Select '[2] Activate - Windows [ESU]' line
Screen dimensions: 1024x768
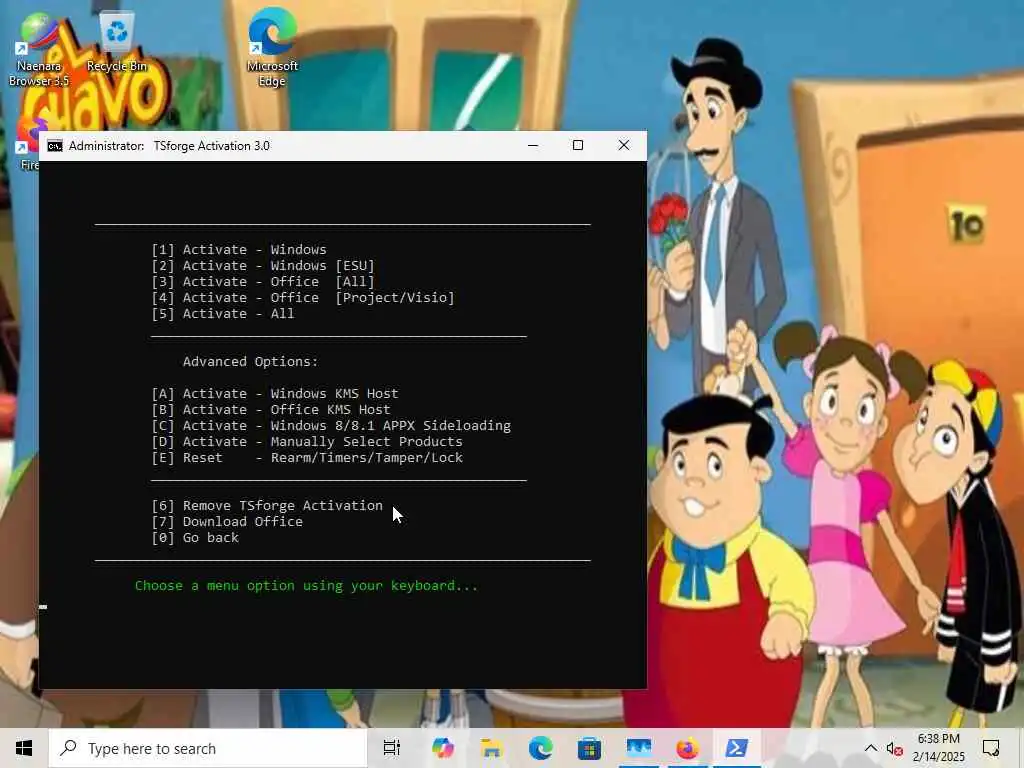coord(263,266)
